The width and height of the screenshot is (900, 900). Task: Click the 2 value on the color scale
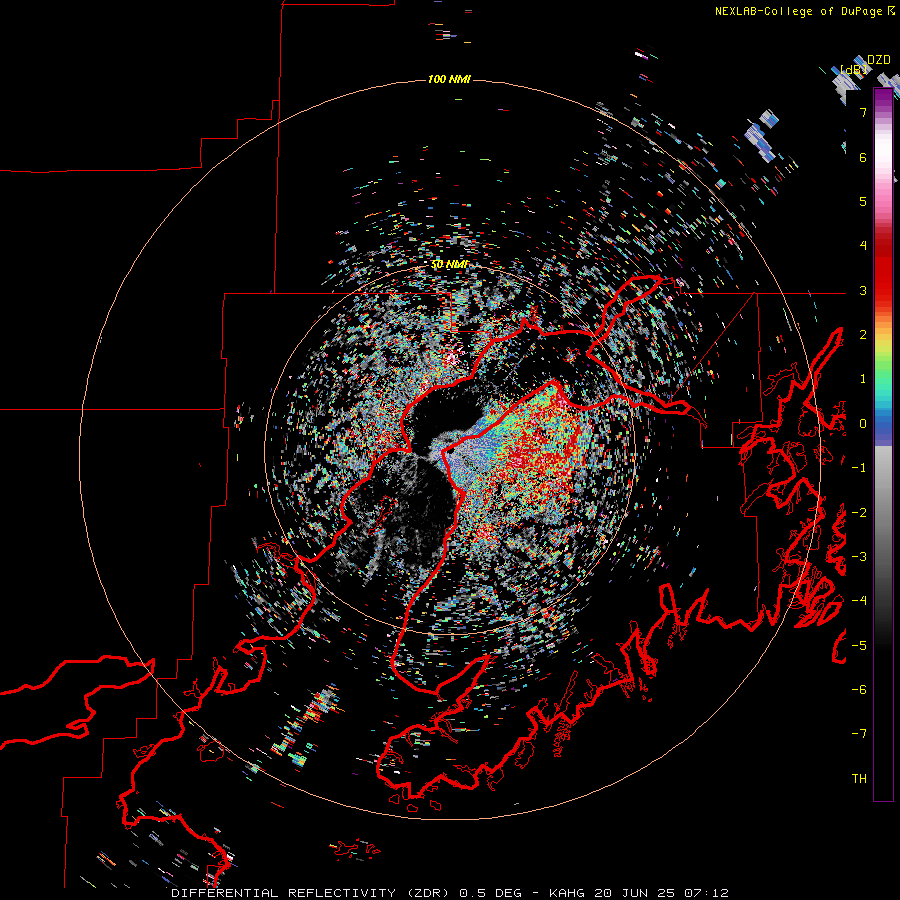coord(863,335)
